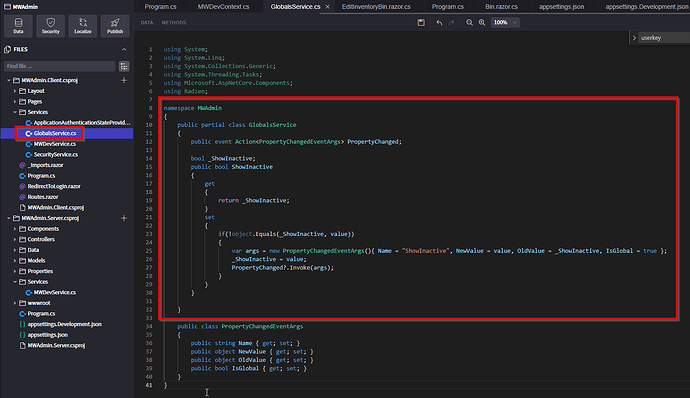Switch to the MWDevContext.cs tab
The width and height of the screenshot is (690, 398).
coord(223,7)
